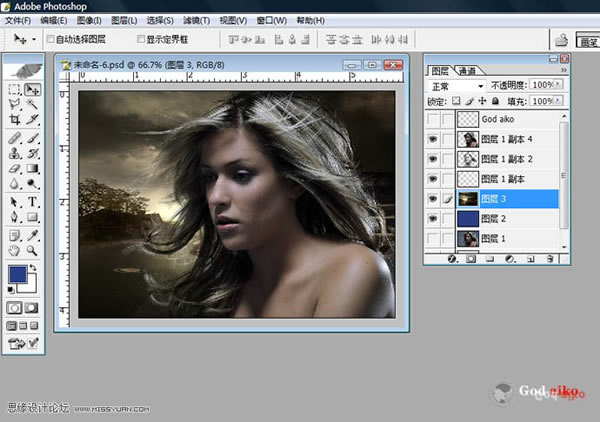Open the 图像(I) menu
600x422 pixels.
point(89,20)
